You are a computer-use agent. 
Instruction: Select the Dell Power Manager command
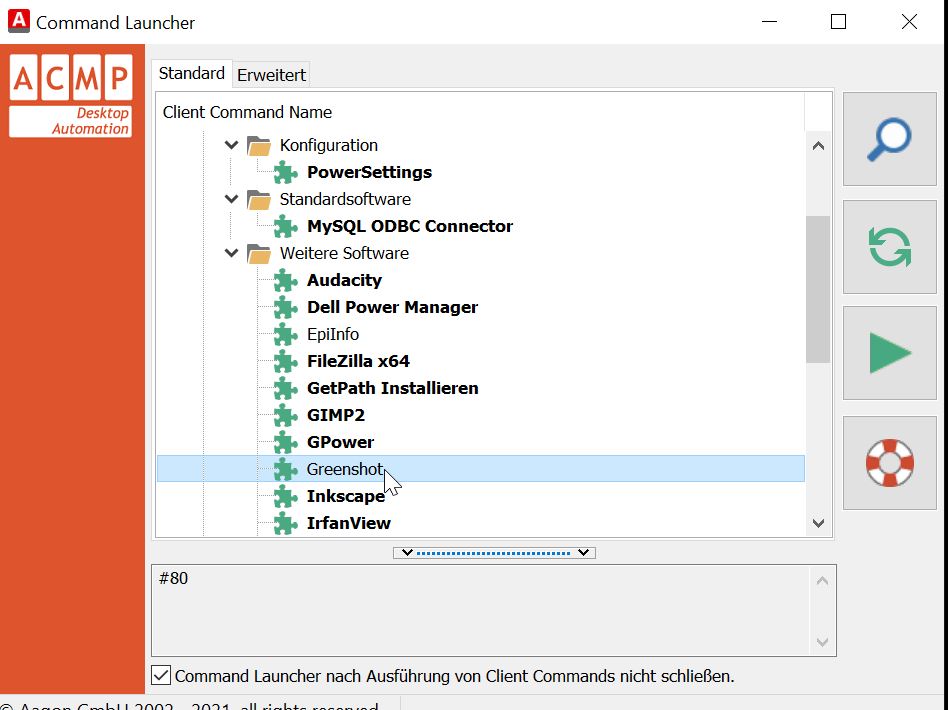point(392,307)
